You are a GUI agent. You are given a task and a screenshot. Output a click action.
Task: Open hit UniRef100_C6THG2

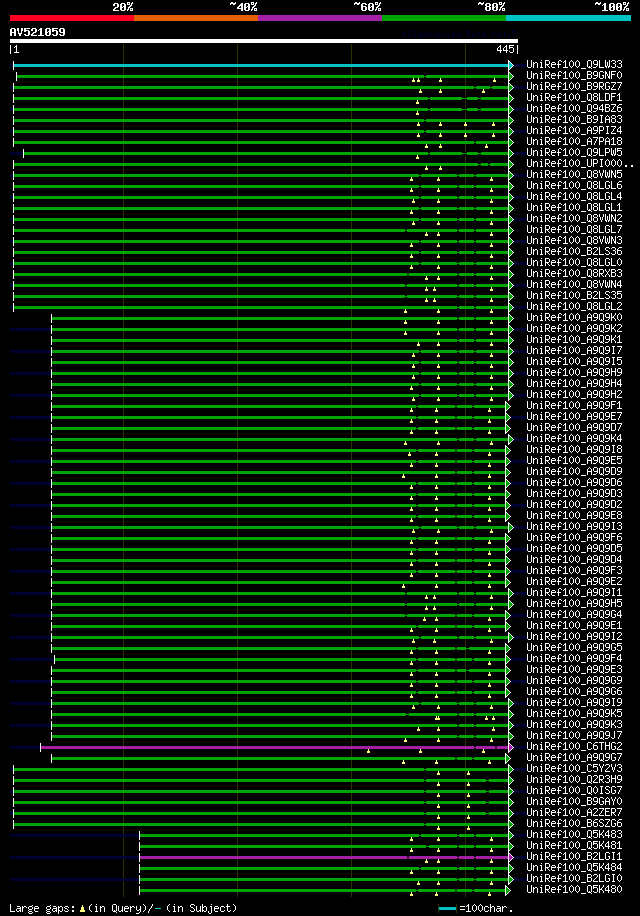tap(574, 747)
